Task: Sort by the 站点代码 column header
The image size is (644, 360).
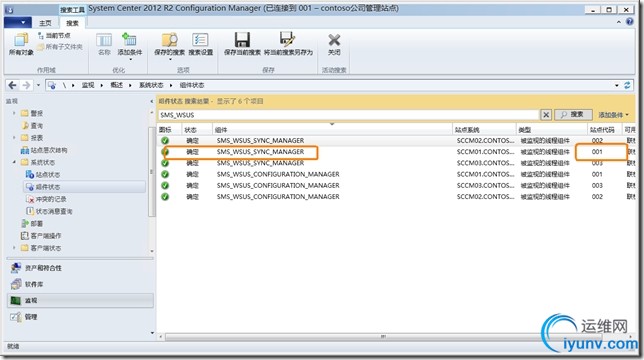Action: tap(605, 130)
